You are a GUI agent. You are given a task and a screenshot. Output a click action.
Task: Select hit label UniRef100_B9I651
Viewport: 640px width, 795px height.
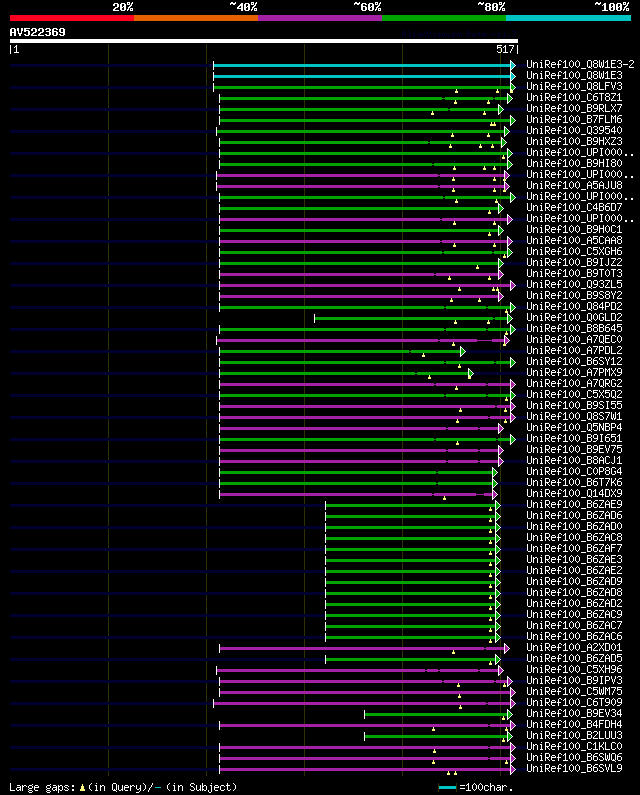(x=574, y=439)
